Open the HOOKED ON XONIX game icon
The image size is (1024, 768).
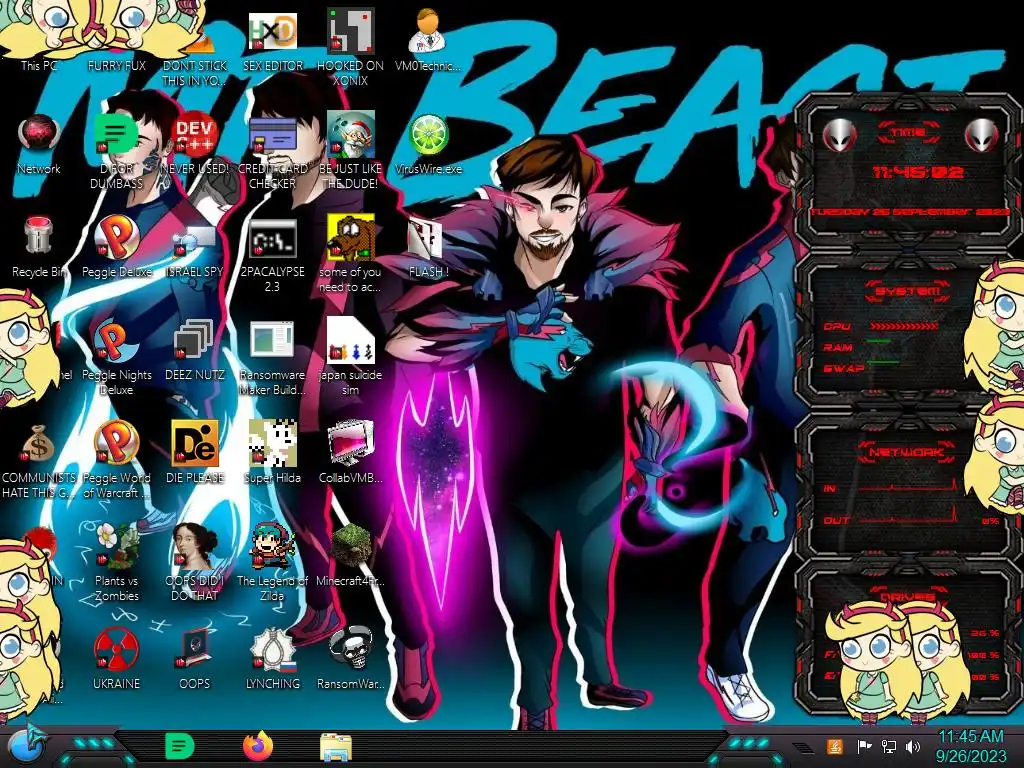click(351, 47)
